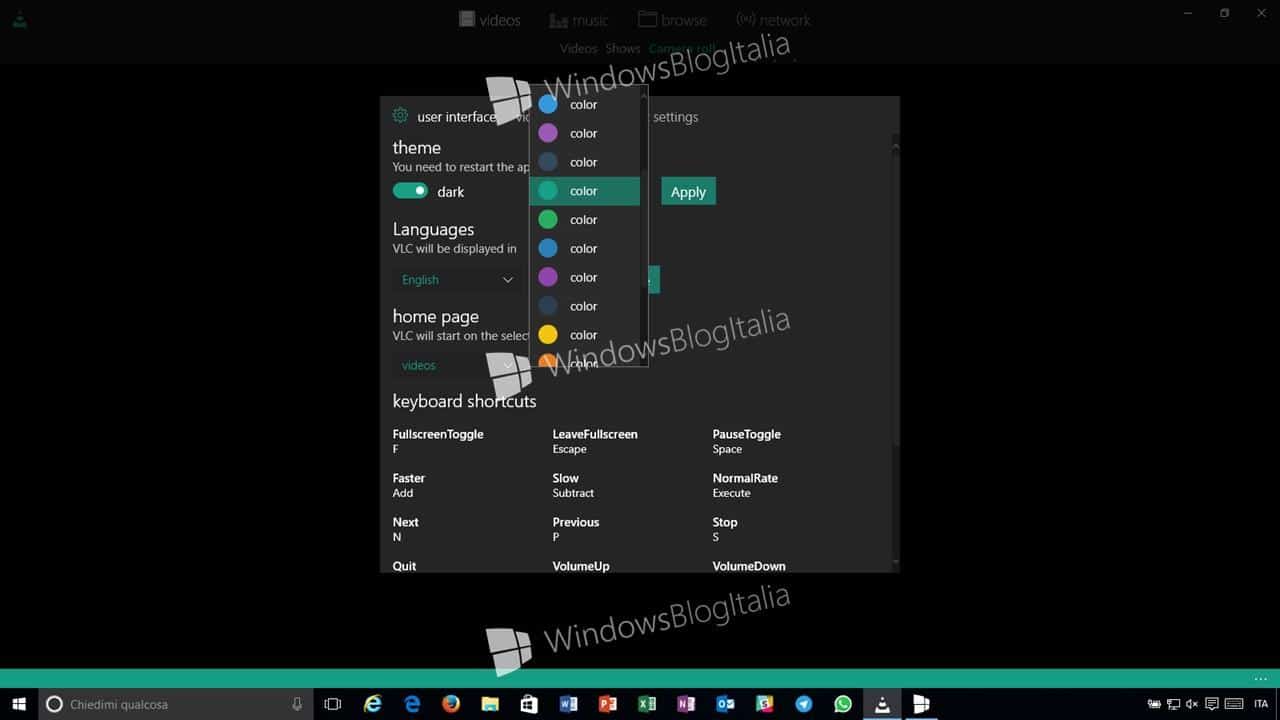Select the Camera roll sub-tab
Screen dimensions: 1280x720
point(683,48)
